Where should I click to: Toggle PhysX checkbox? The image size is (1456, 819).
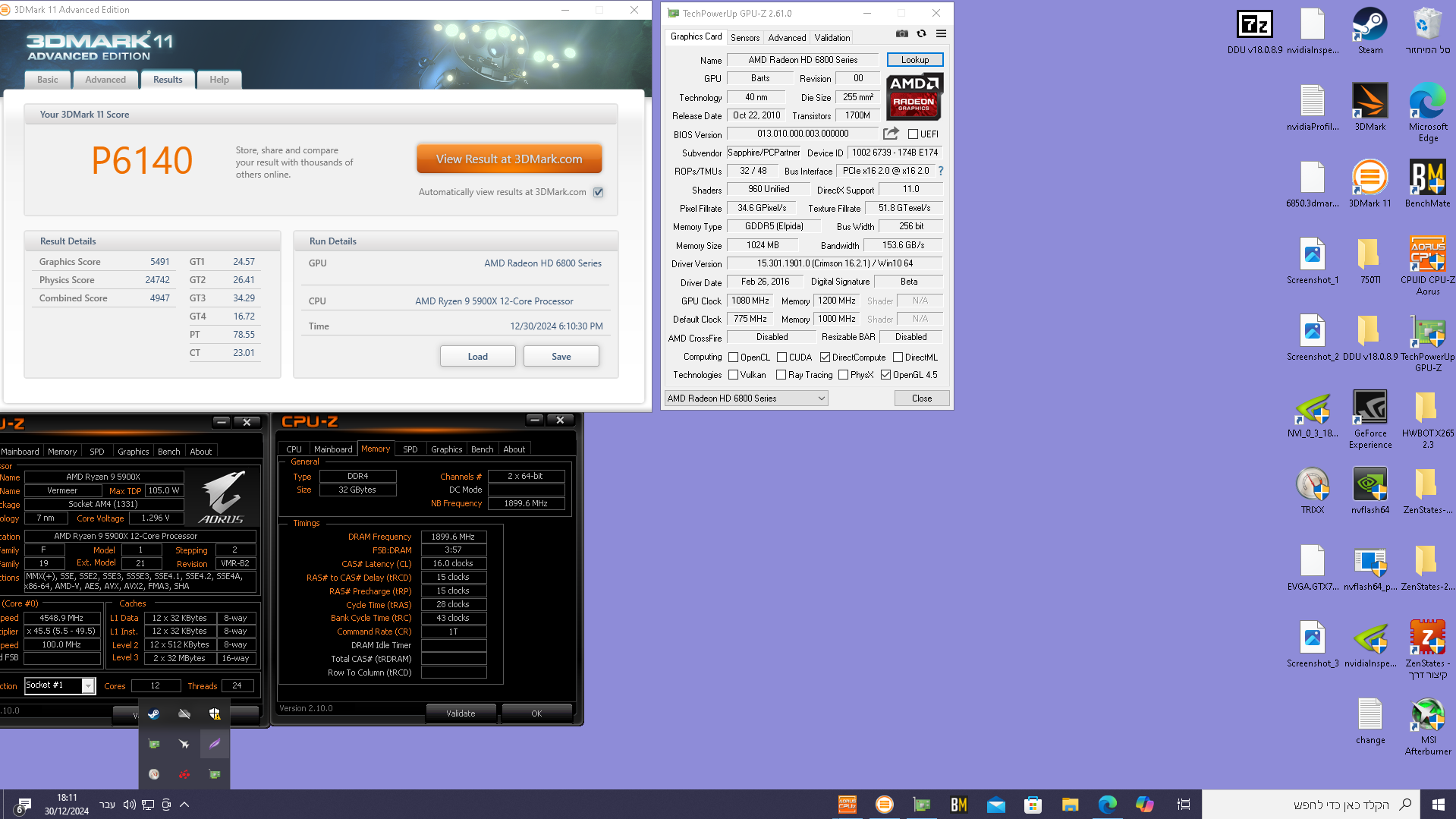(x=843, y=375)
